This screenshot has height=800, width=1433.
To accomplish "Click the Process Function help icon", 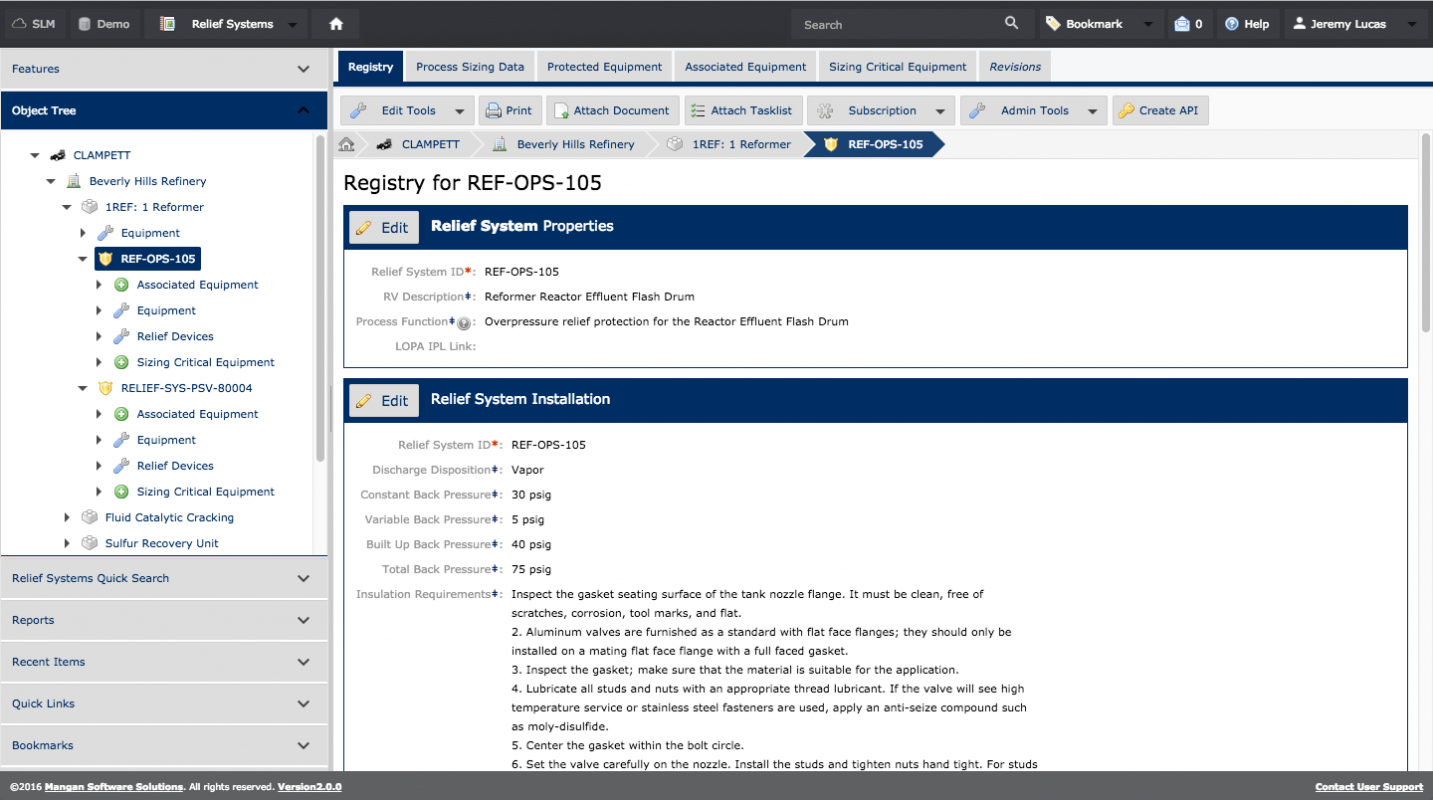I will (x=464, y=323).
